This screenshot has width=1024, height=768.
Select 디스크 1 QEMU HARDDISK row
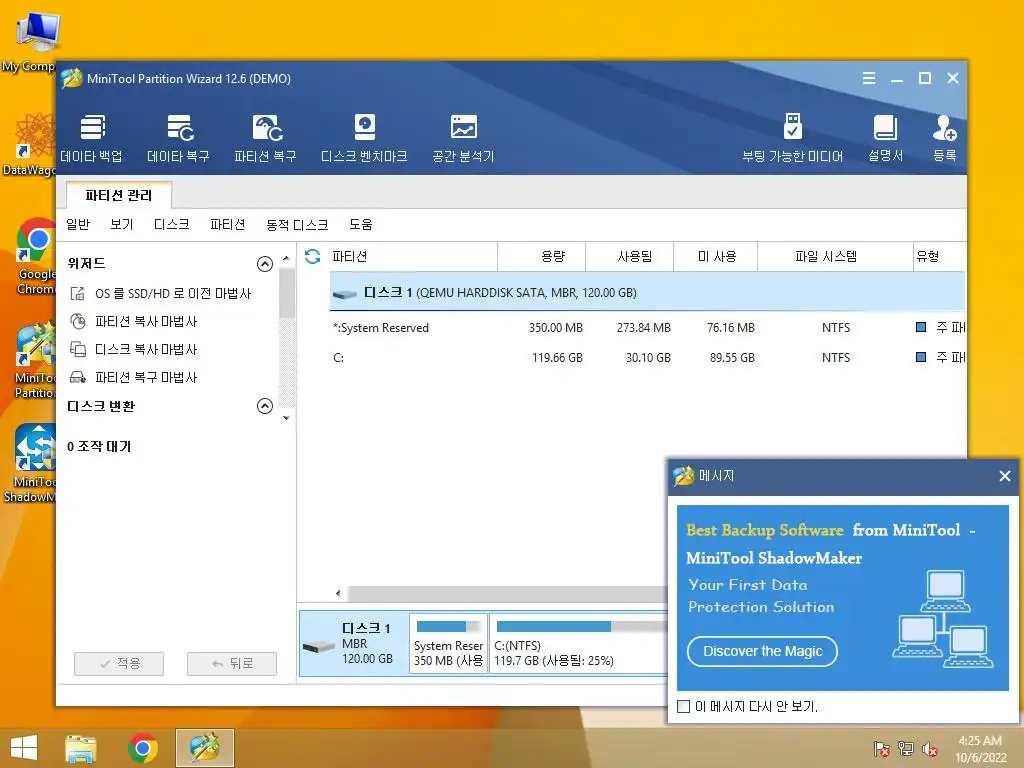[647, 293]
